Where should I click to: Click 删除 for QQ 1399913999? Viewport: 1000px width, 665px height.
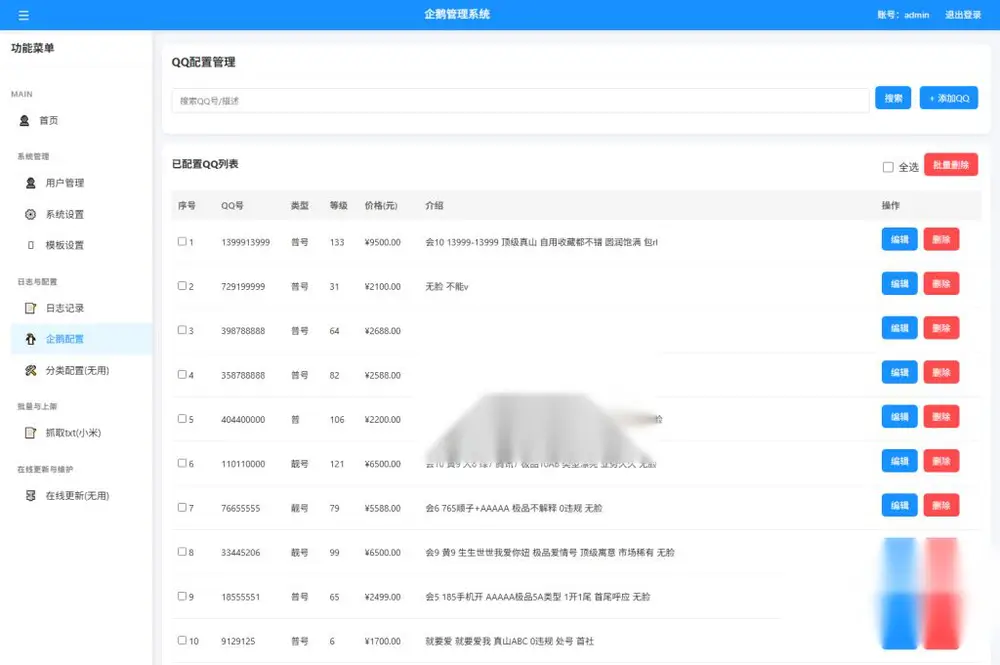(941, 239)
